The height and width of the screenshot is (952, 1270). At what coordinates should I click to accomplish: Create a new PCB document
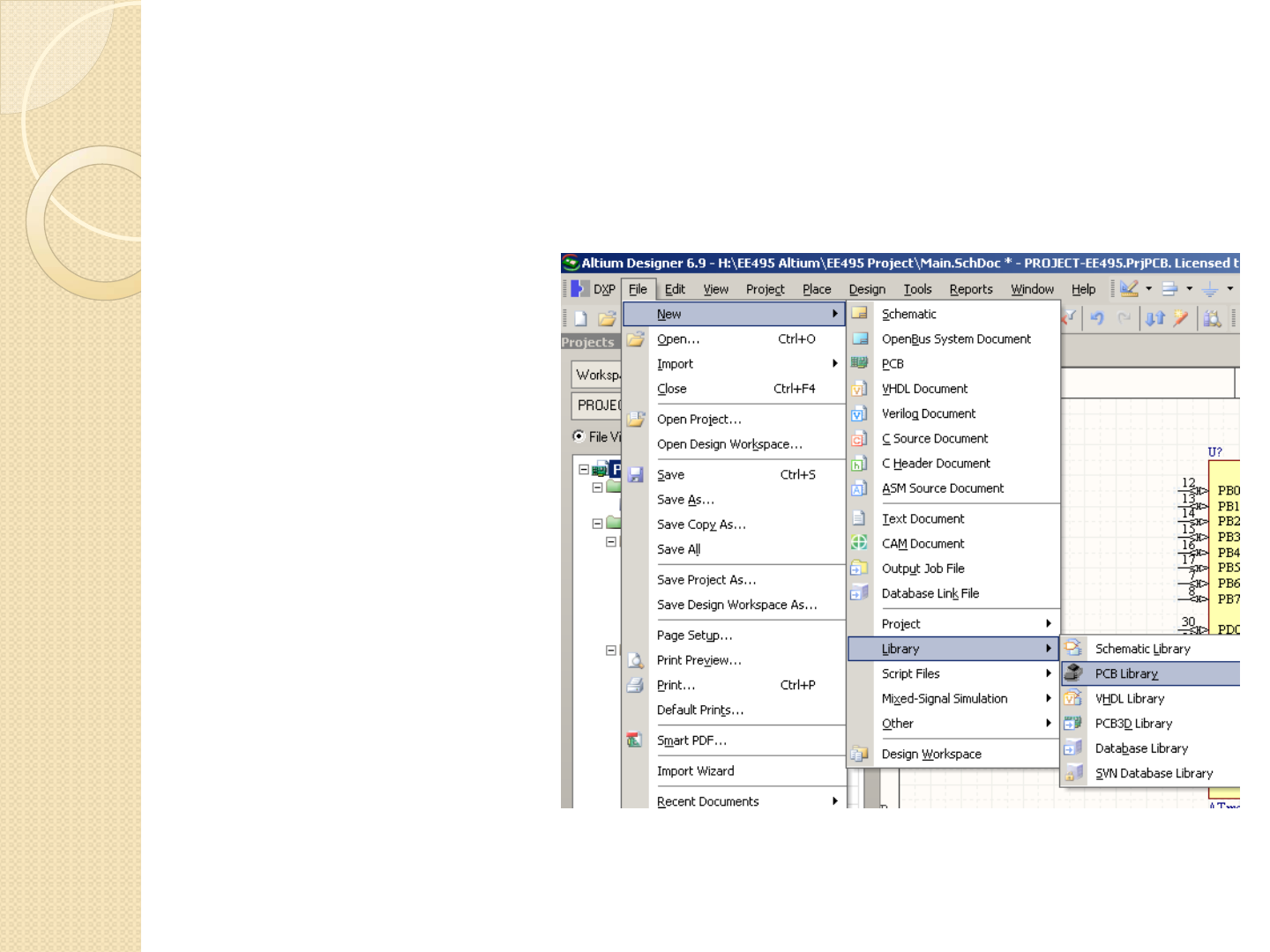953,364
